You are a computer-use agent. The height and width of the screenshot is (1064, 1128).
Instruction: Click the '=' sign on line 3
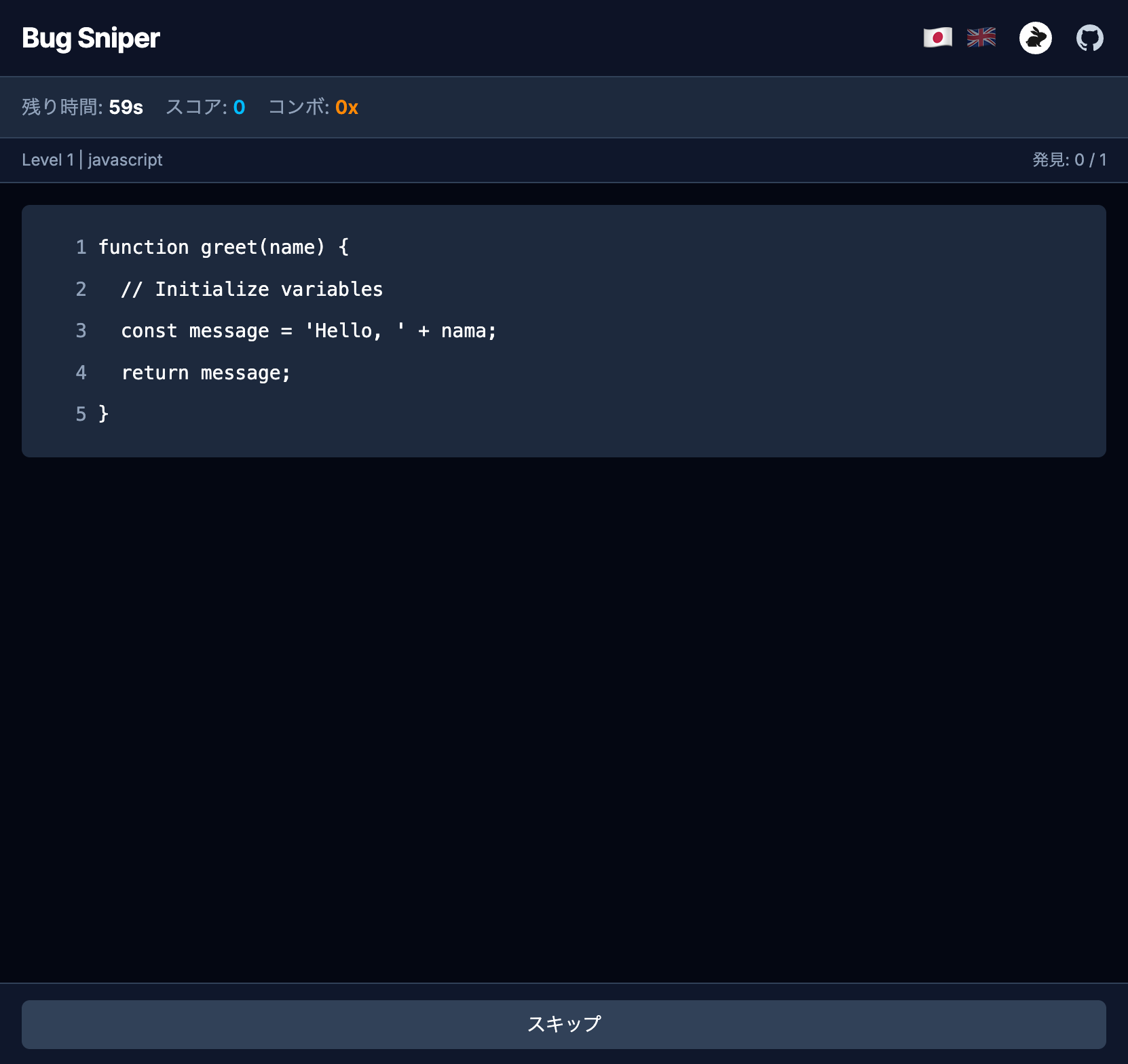pyautogui.click(x=286, y=331)
